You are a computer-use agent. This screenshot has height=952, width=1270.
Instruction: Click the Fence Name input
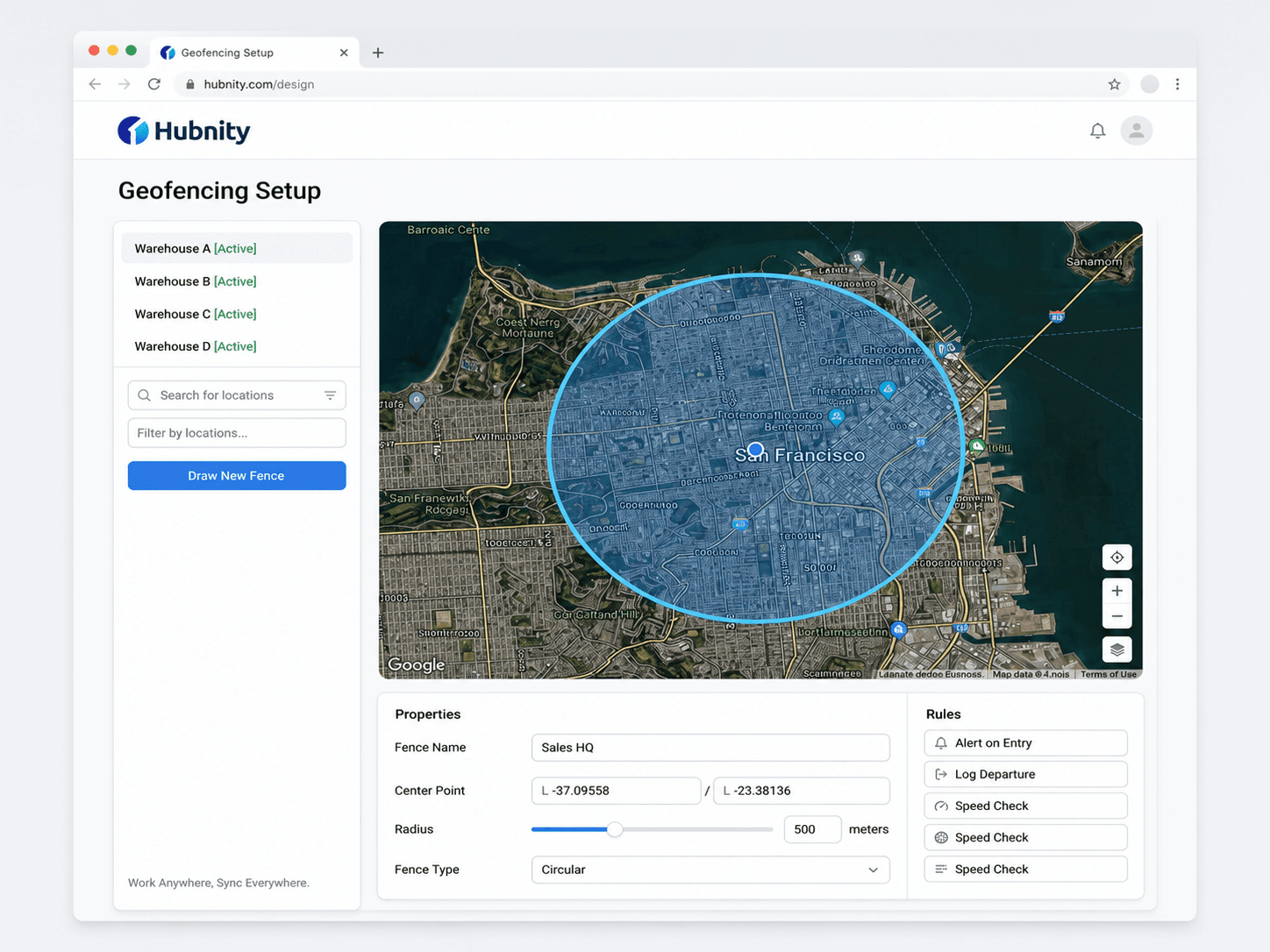pos(710,748)
